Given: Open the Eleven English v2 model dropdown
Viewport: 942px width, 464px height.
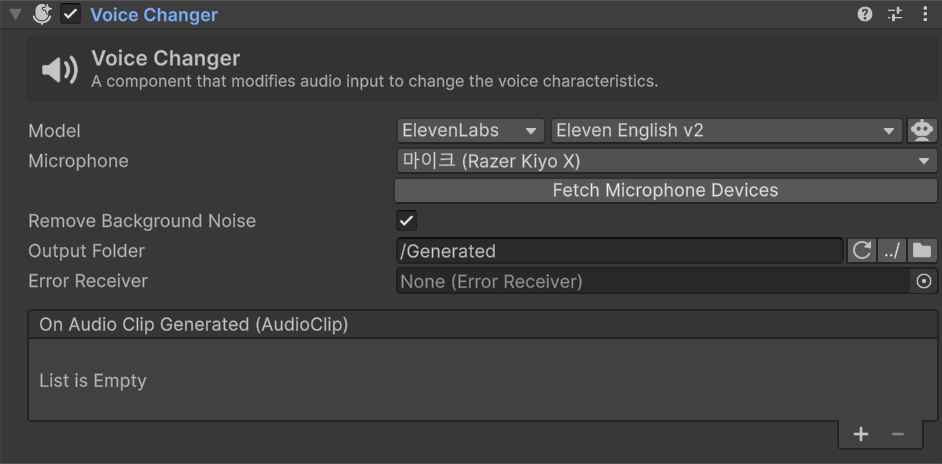Looking at the screenshot, I should [726, 131].
